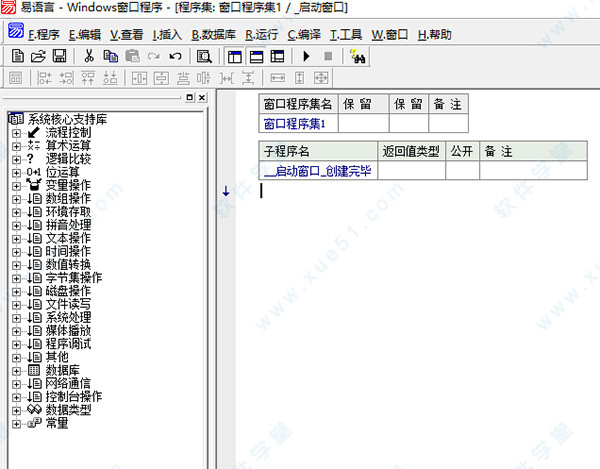Select the 环境存取 tree item

(x=68, y=212)
